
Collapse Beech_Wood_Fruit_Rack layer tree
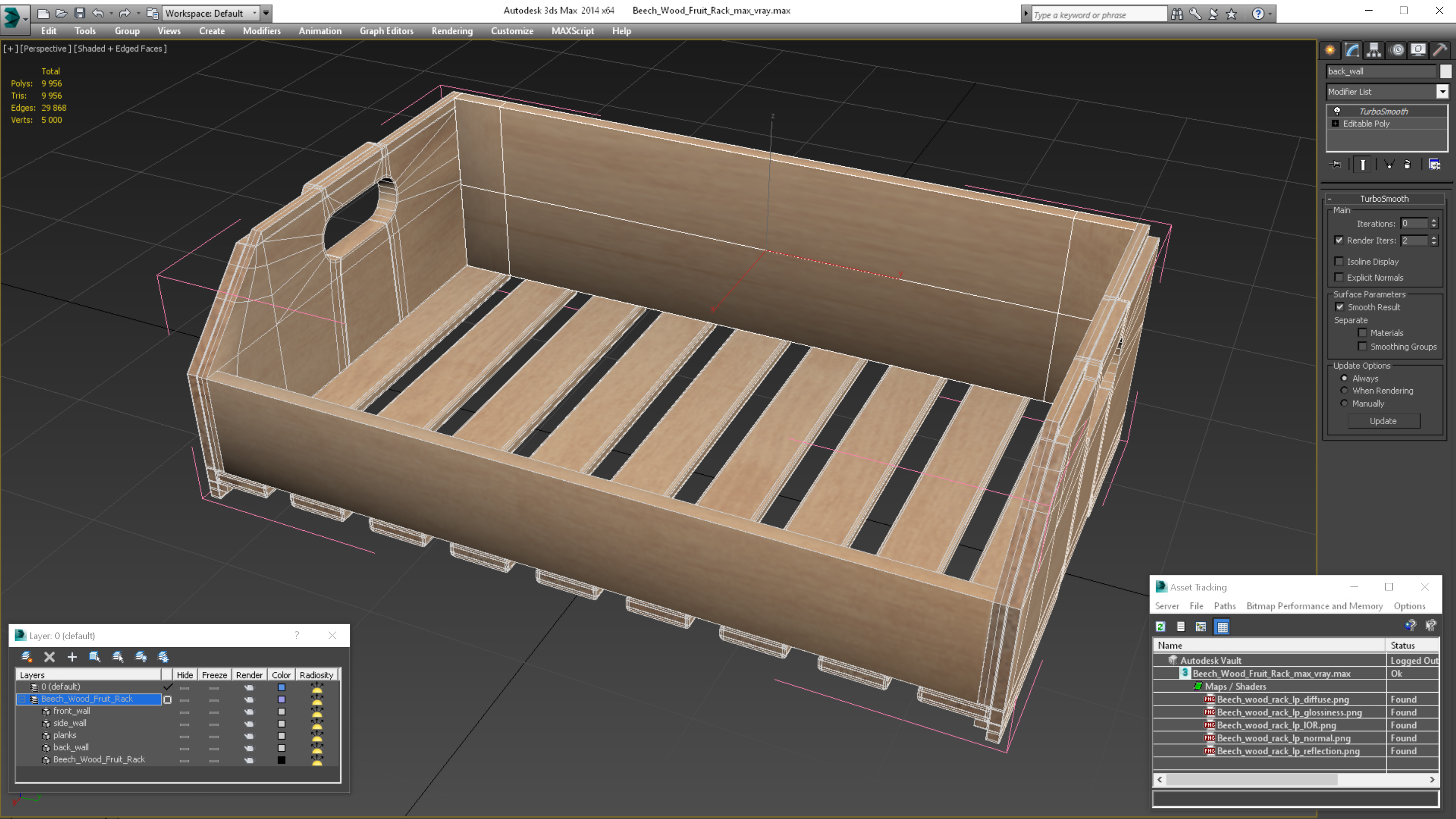(x=21, y=699)
